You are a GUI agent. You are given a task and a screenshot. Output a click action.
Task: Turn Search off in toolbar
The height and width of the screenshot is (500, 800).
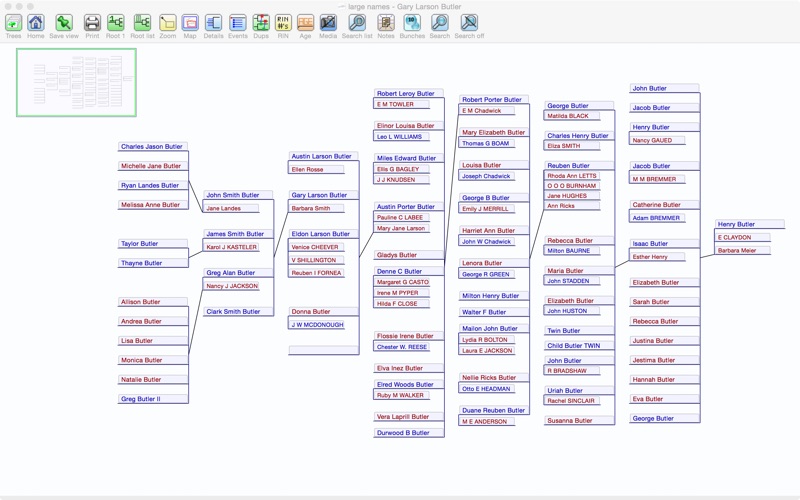469,23
